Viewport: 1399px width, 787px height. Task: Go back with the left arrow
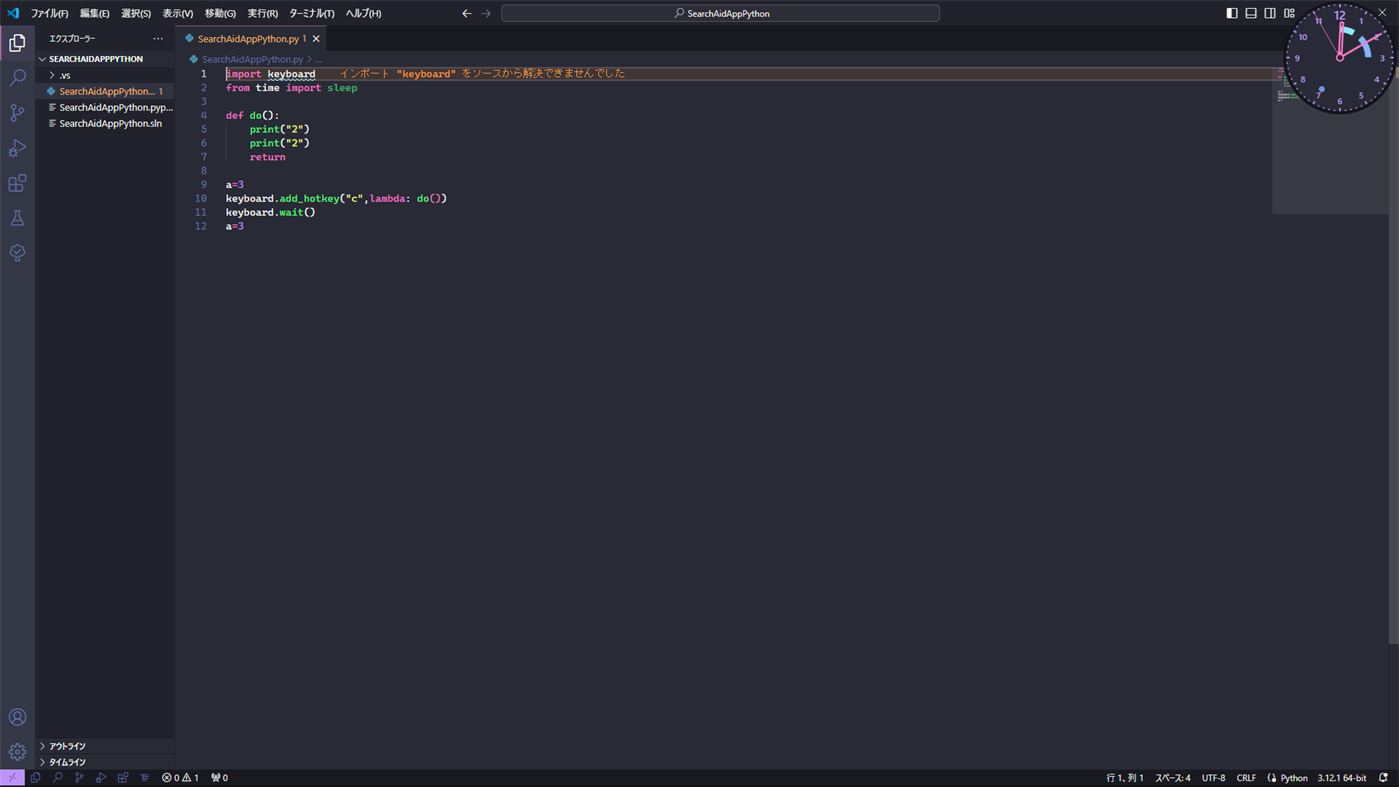point(466,13)
